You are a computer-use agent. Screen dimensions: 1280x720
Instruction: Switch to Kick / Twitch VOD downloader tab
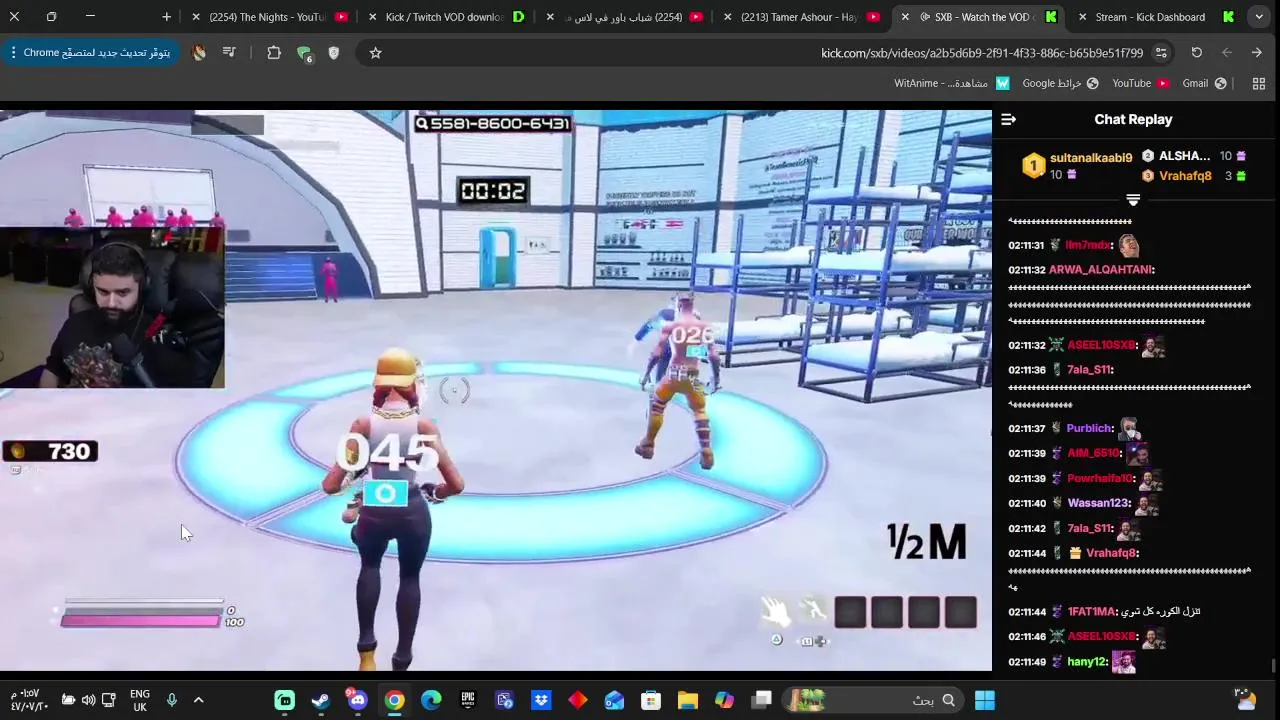(447, 17)
